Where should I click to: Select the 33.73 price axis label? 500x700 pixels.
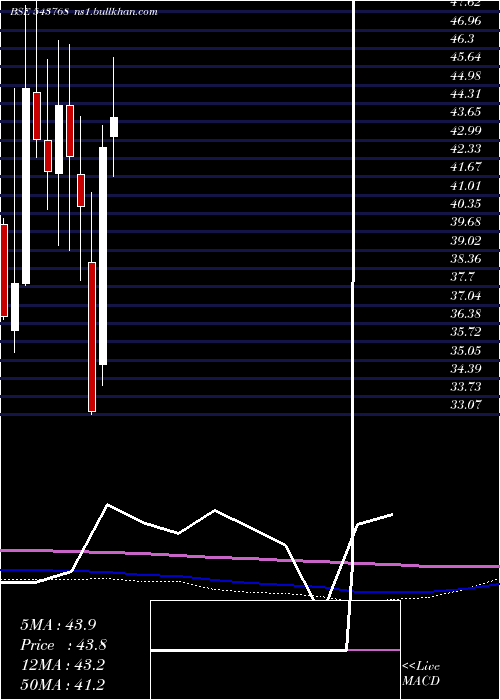point(466,387)
